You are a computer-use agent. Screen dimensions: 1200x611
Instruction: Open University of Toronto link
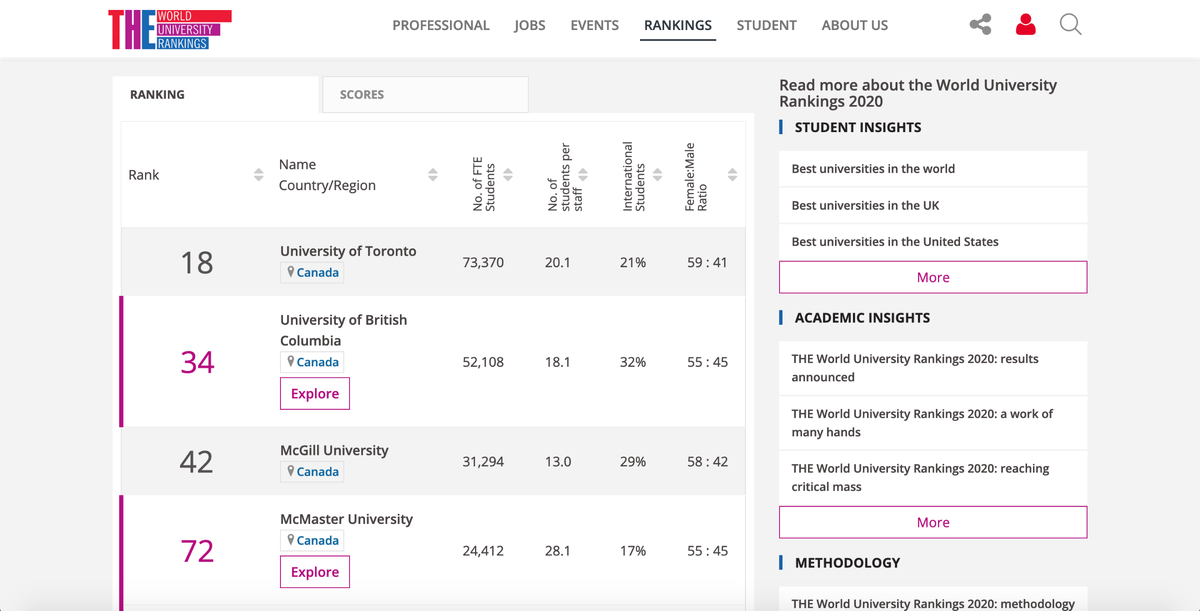[348, 251]
